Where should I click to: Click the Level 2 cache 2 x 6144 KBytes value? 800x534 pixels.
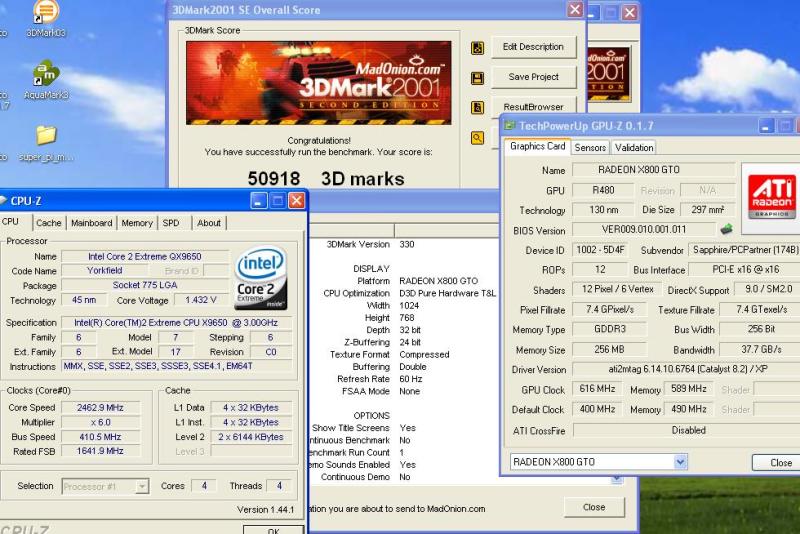pos(251,437)
